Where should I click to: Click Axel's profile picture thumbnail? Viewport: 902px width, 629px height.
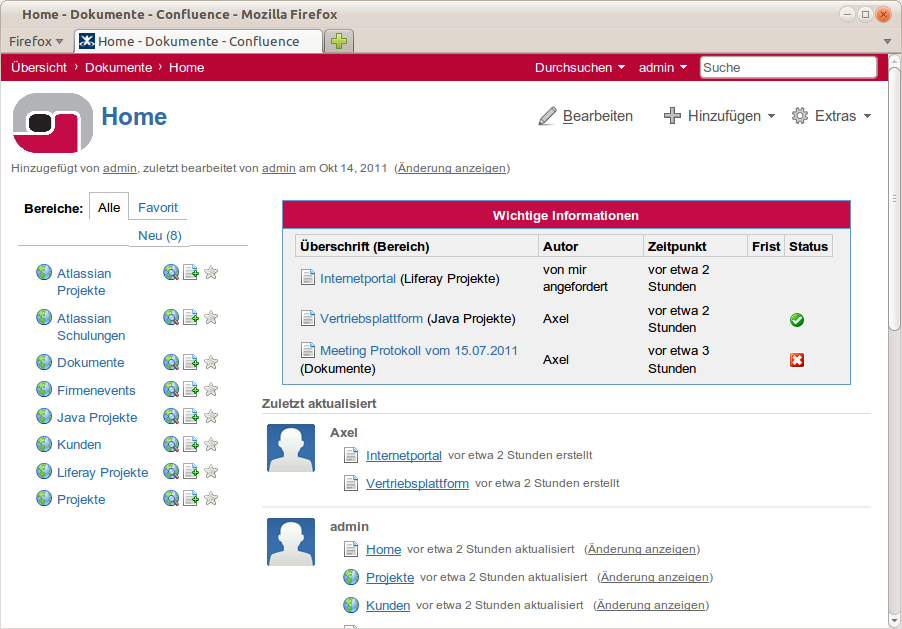291,447
